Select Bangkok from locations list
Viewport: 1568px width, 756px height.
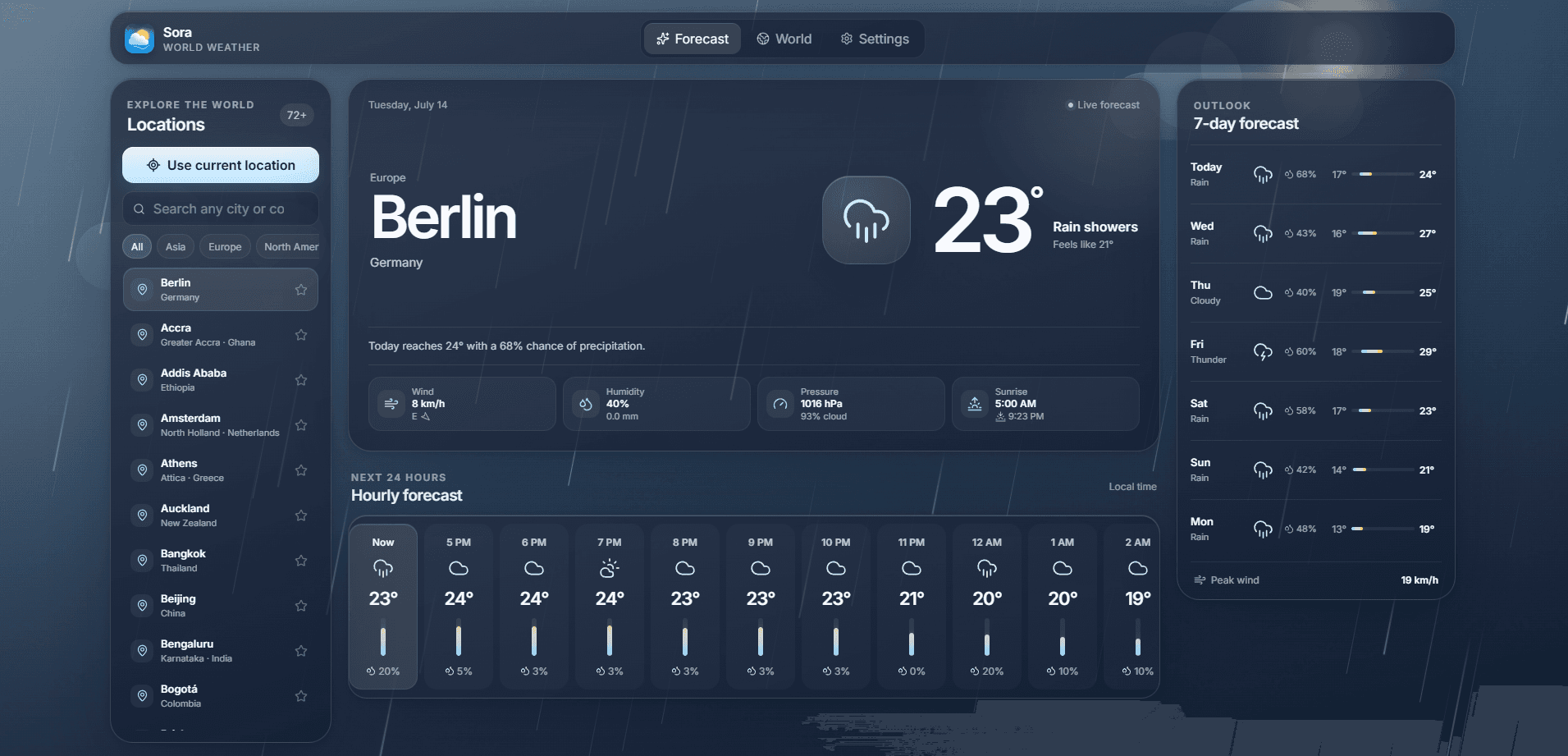click(x=221, y=561)
